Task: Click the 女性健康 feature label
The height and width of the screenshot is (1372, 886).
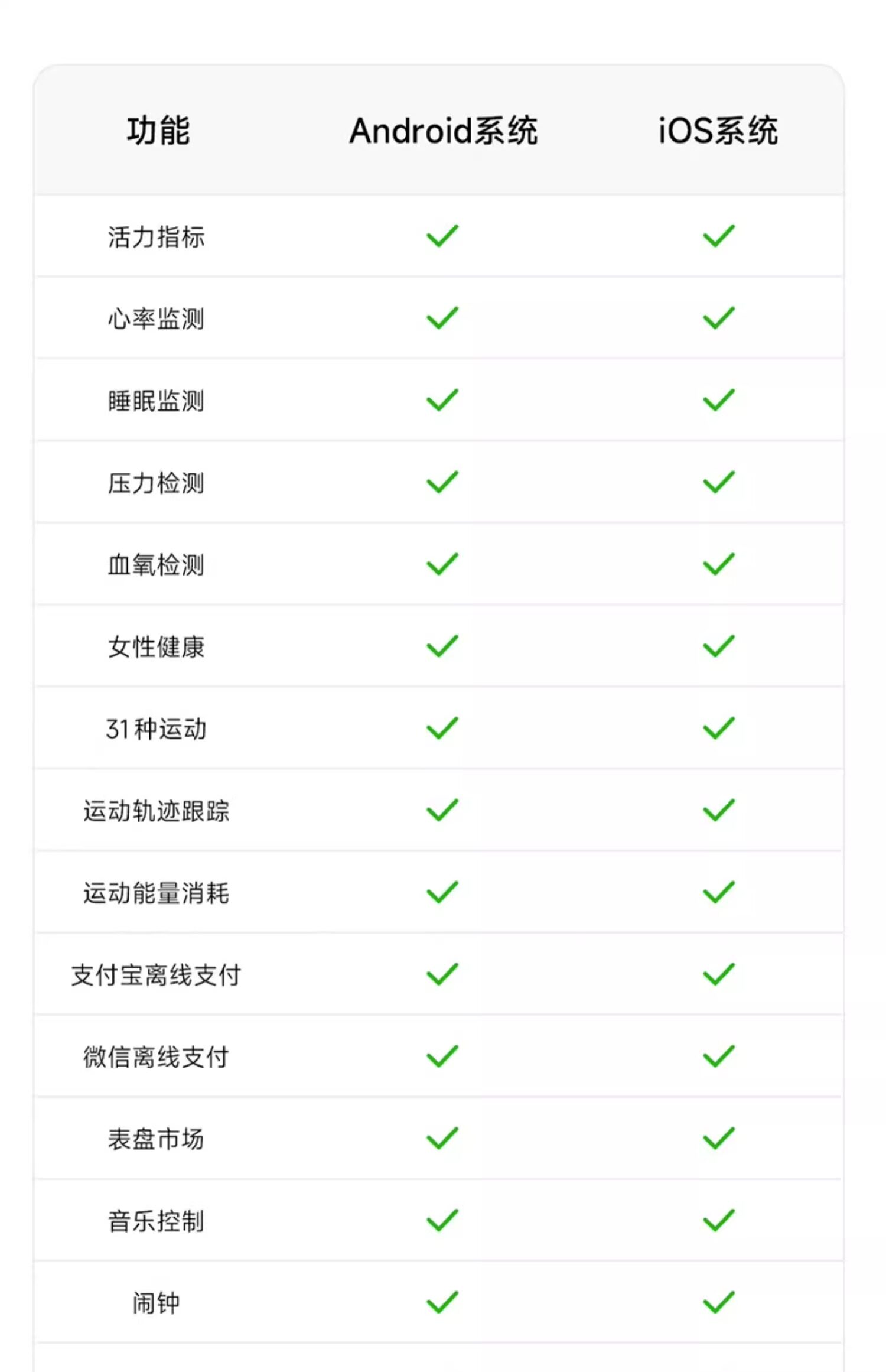Action: point(156,647)
